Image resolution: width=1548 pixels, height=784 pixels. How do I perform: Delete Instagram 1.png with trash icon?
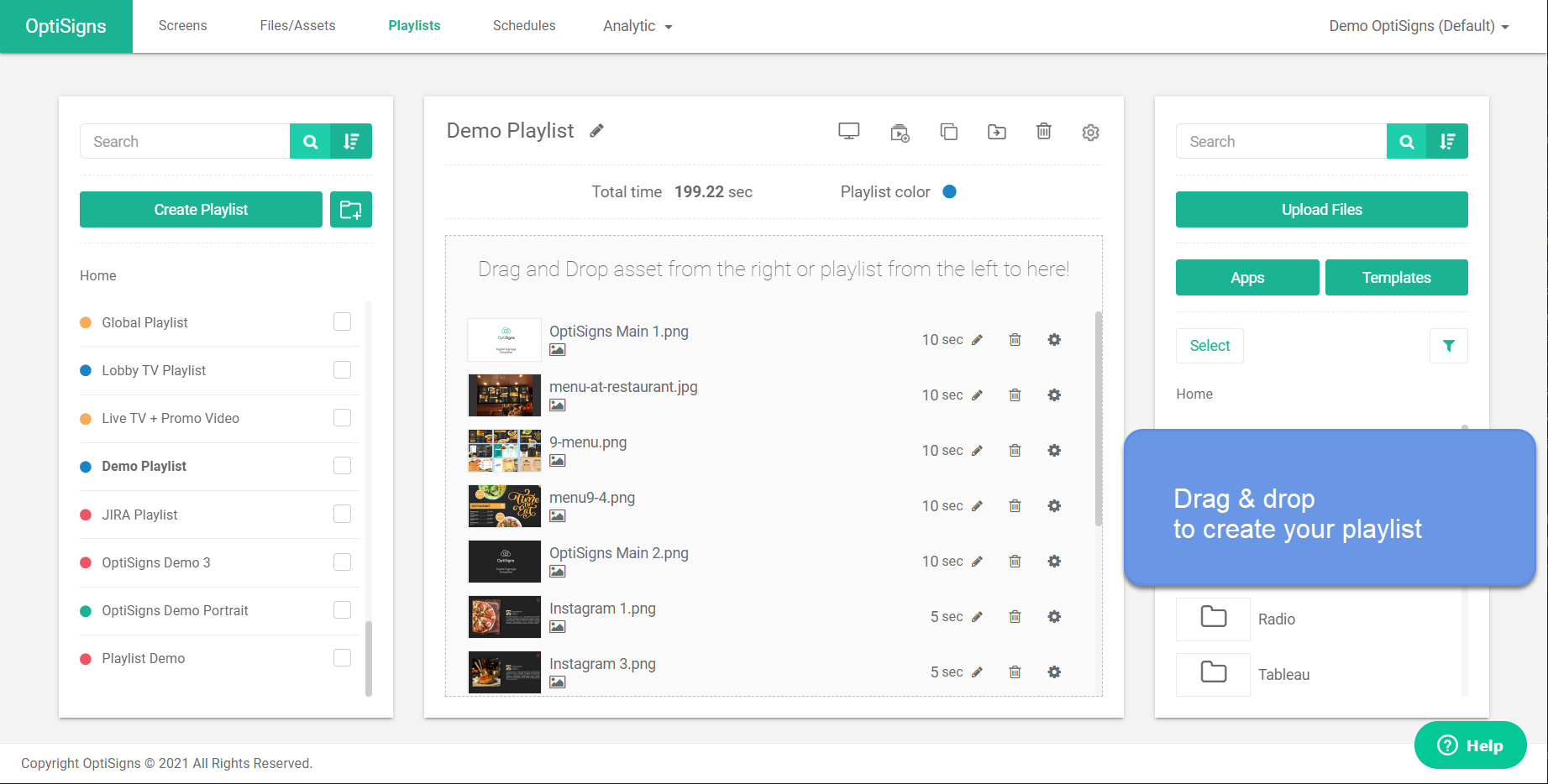tap(1015, 617)
